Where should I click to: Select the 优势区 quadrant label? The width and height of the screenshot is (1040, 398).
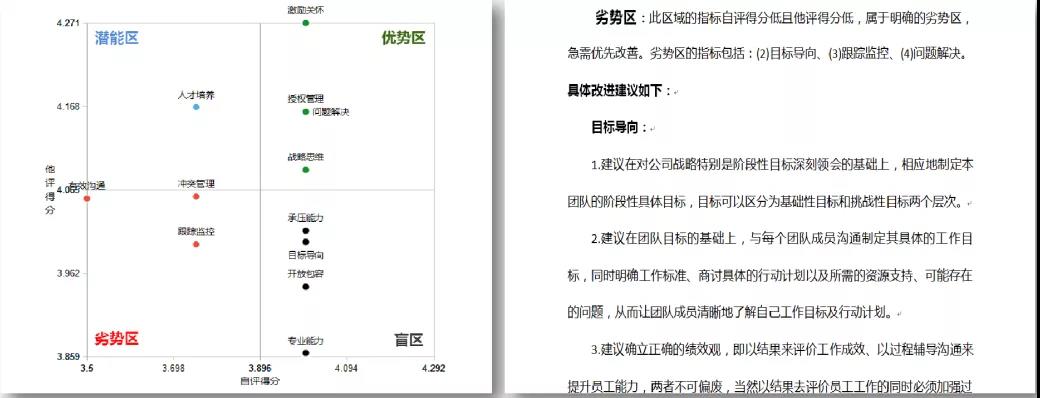[x=403, y=38]
